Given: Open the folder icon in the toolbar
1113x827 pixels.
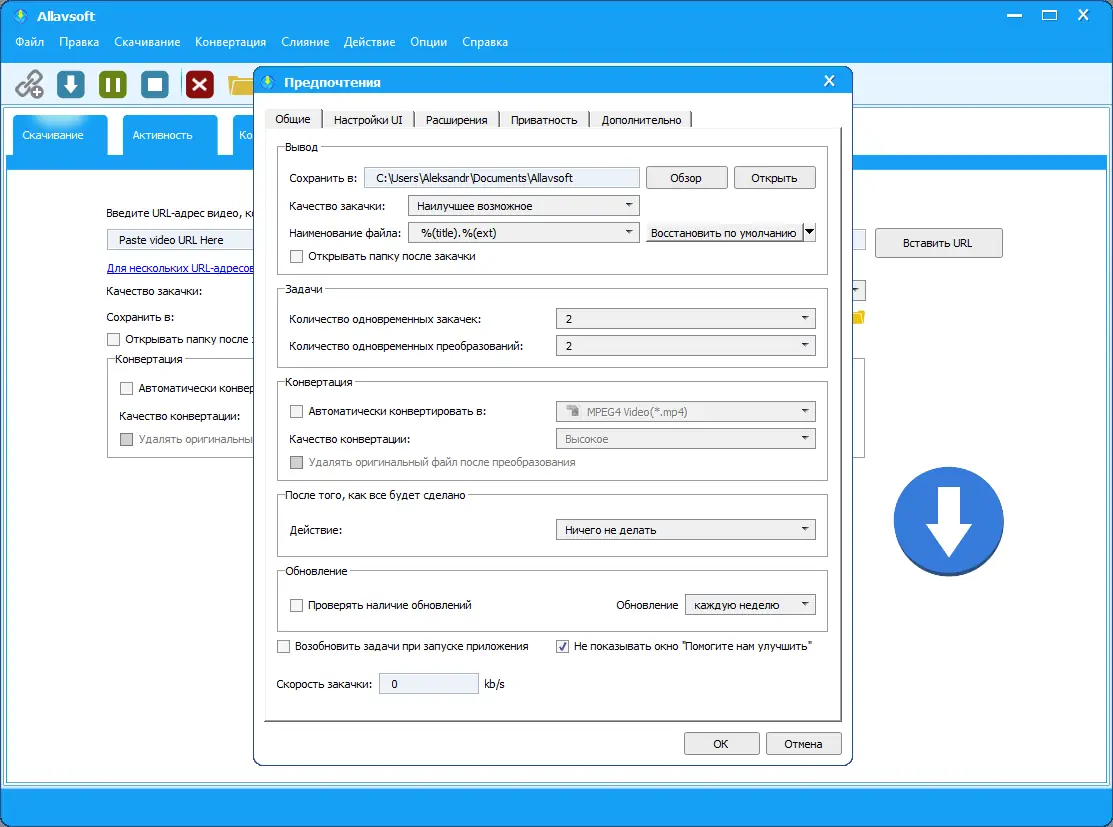Looking at the screenshot, I should 241,85.
